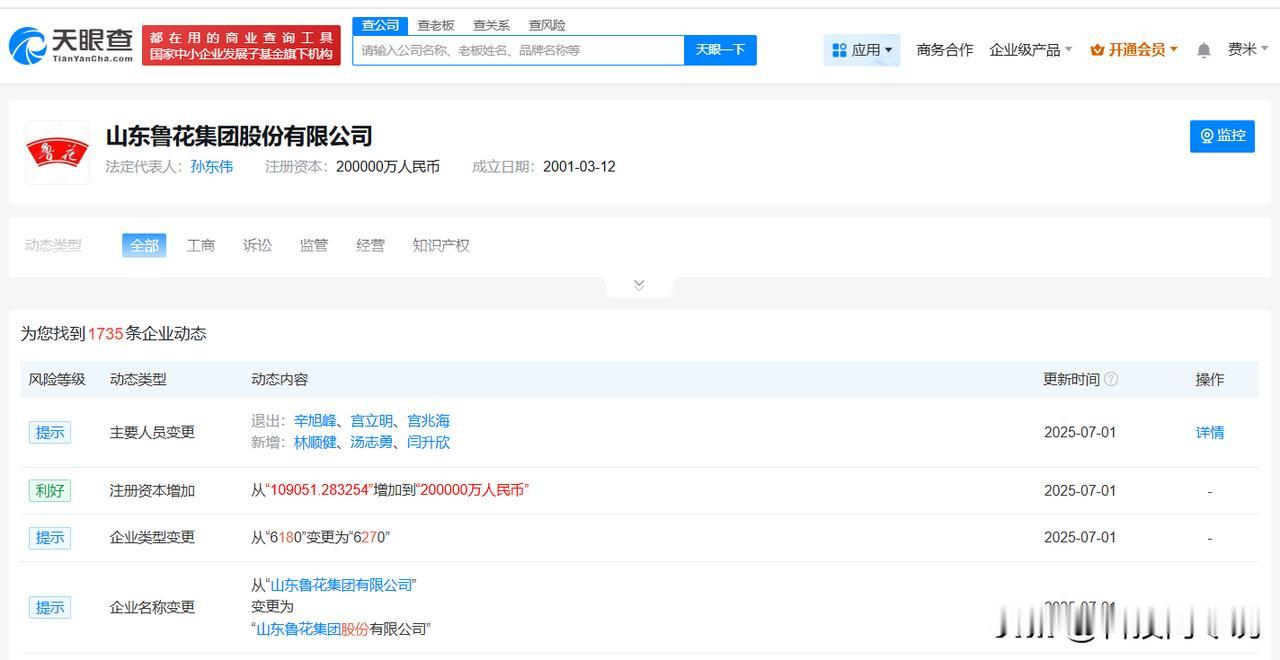
Task: Click the 利好 tag on 注册资本增加 row
Action: click(50, 491)
